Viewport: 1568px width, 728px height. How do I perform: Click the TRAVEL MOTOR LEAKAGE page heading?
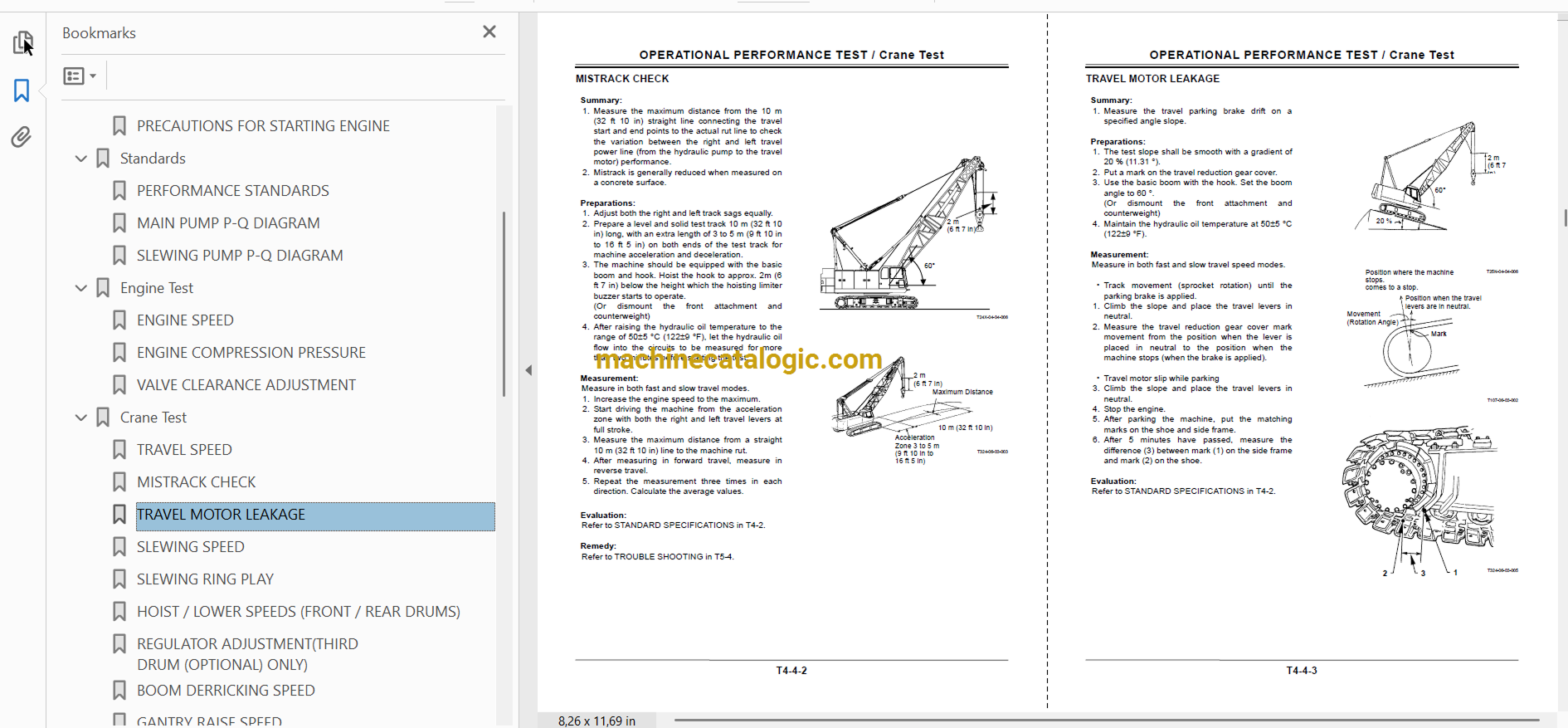click(1152, 79)
